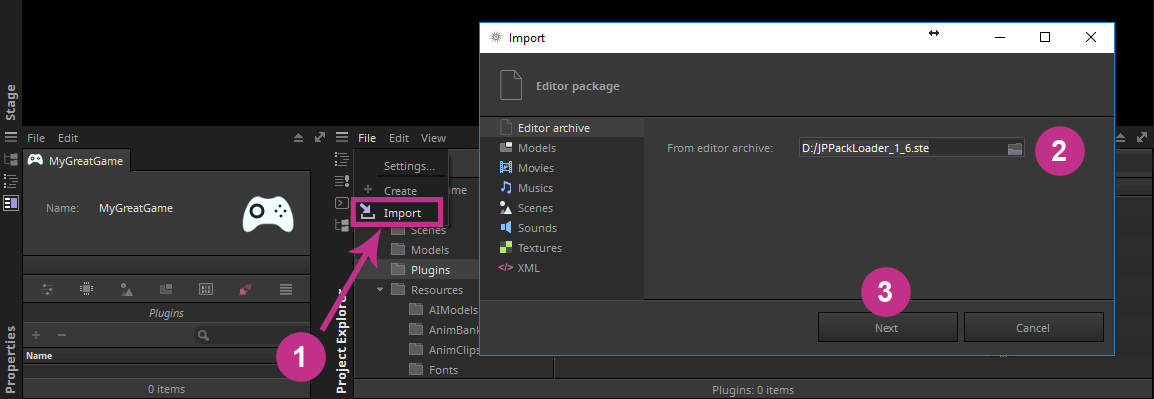Open the chip icon tab in the Properties toolbar
The image size is (1154, 399).
tap(87, 289)
